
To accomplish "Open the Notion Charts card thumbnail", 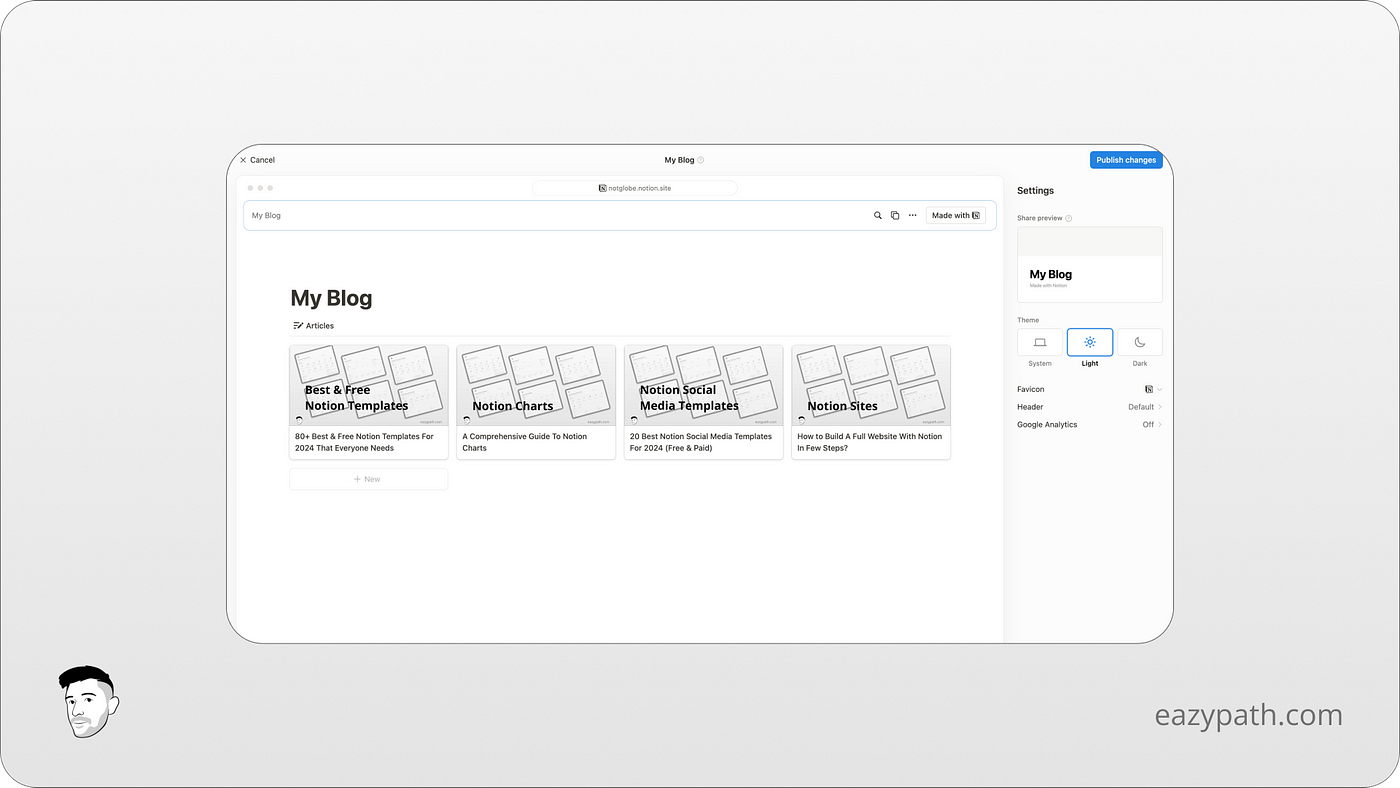I will point(536,386).
